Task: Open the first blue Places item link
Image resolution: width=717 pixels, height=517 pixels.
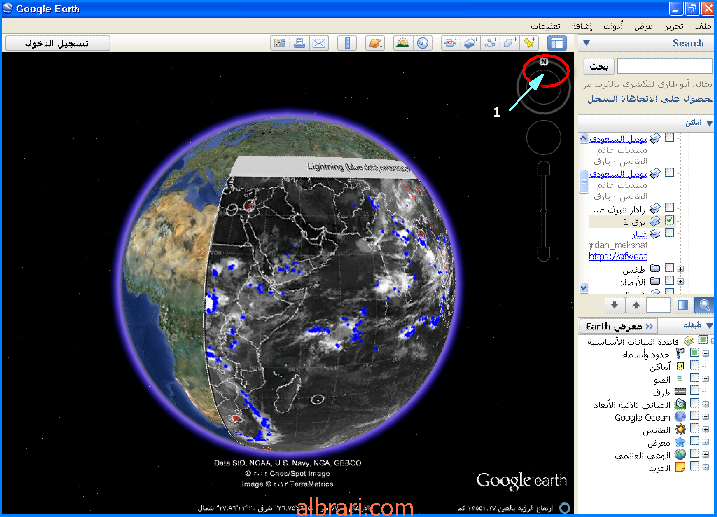Action: coord(618,138)
